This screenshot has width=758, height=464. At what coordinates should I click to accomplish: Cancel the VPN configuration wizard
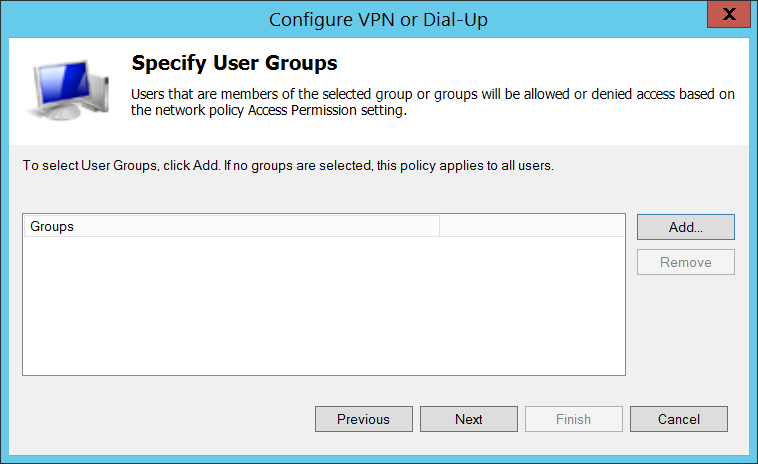(x=678, y=419)
